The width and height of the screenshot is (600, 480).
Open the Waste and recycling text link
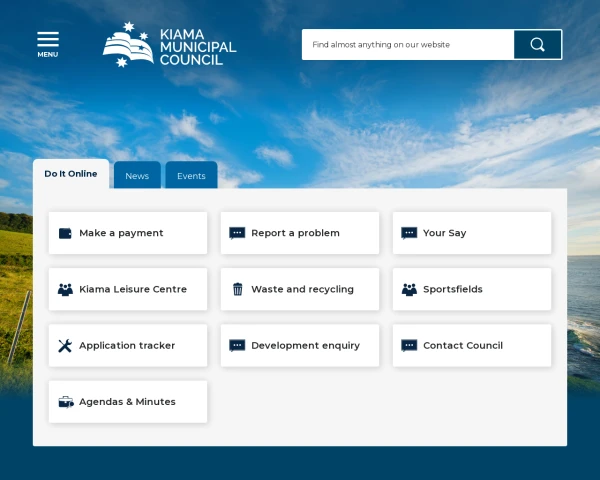pyautogui.click(x=302, y=289)
